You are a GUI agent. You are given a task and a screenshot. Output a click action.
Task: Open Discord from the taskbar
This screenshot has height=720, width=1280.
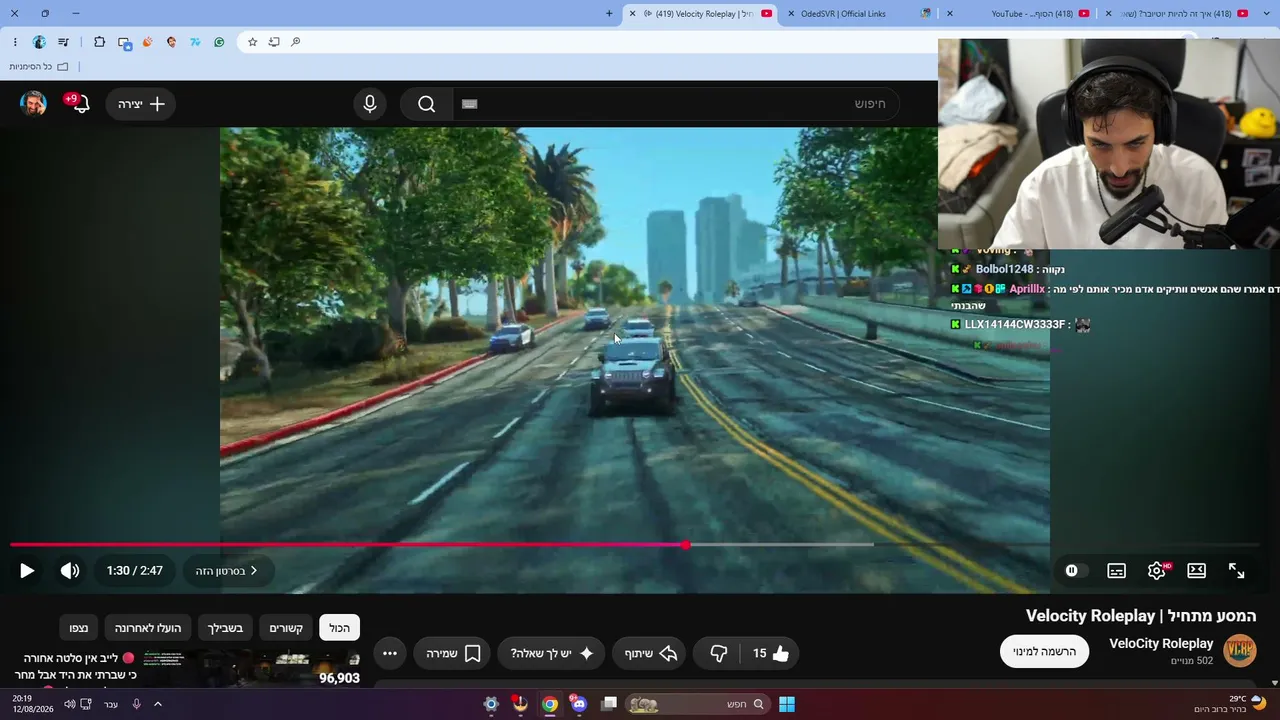(579, 705)
